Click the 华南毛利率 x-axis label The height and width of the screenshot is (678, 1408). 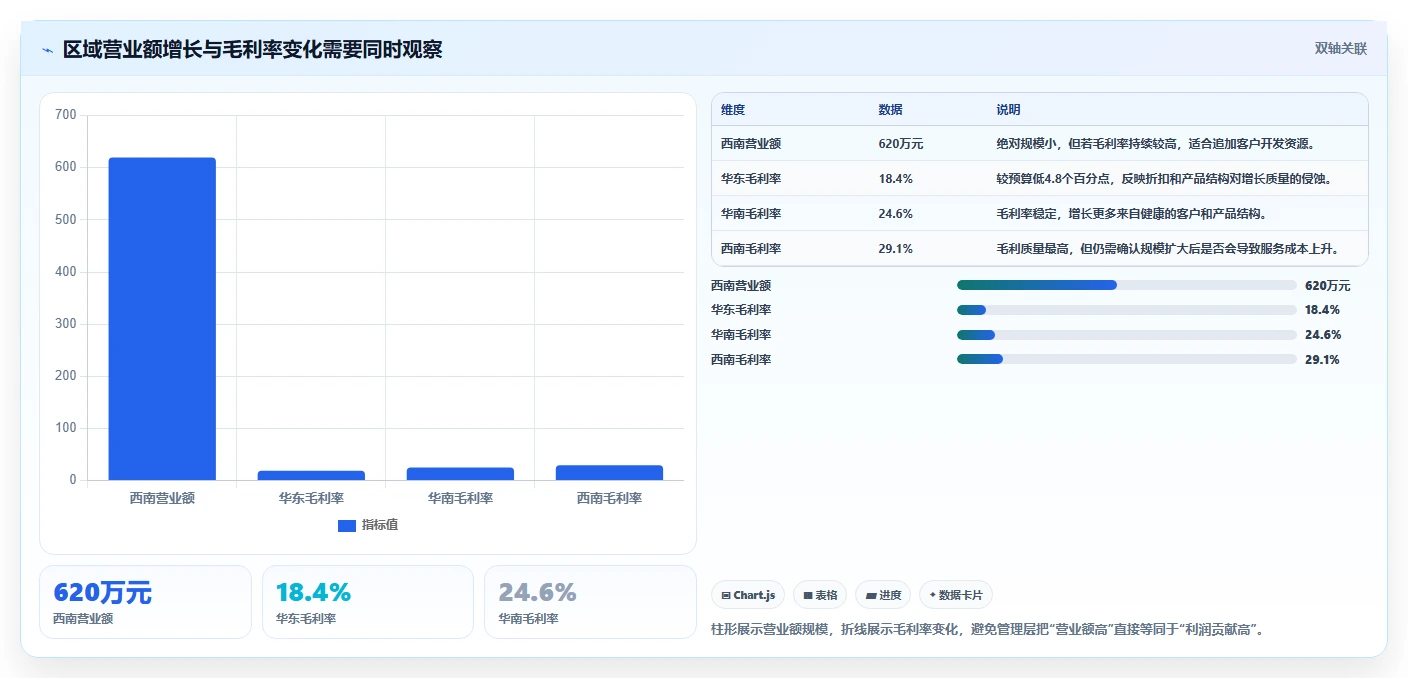tap(460, 497)
